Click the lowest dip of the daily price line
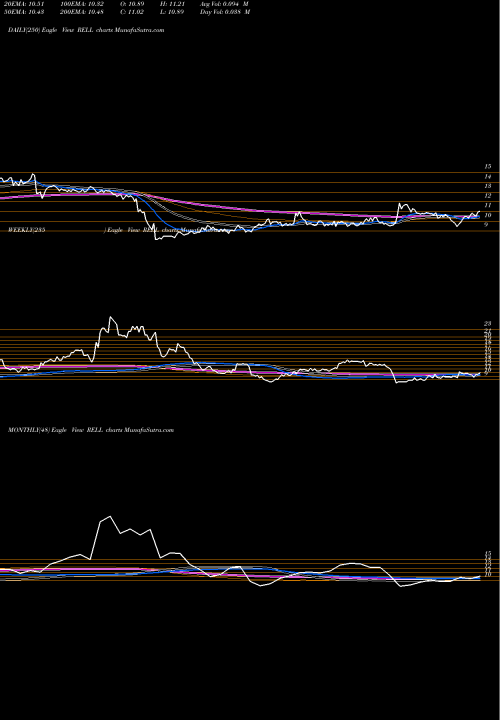Image resolution: width=500 pixels, height=720 pixels. point(156,239)
